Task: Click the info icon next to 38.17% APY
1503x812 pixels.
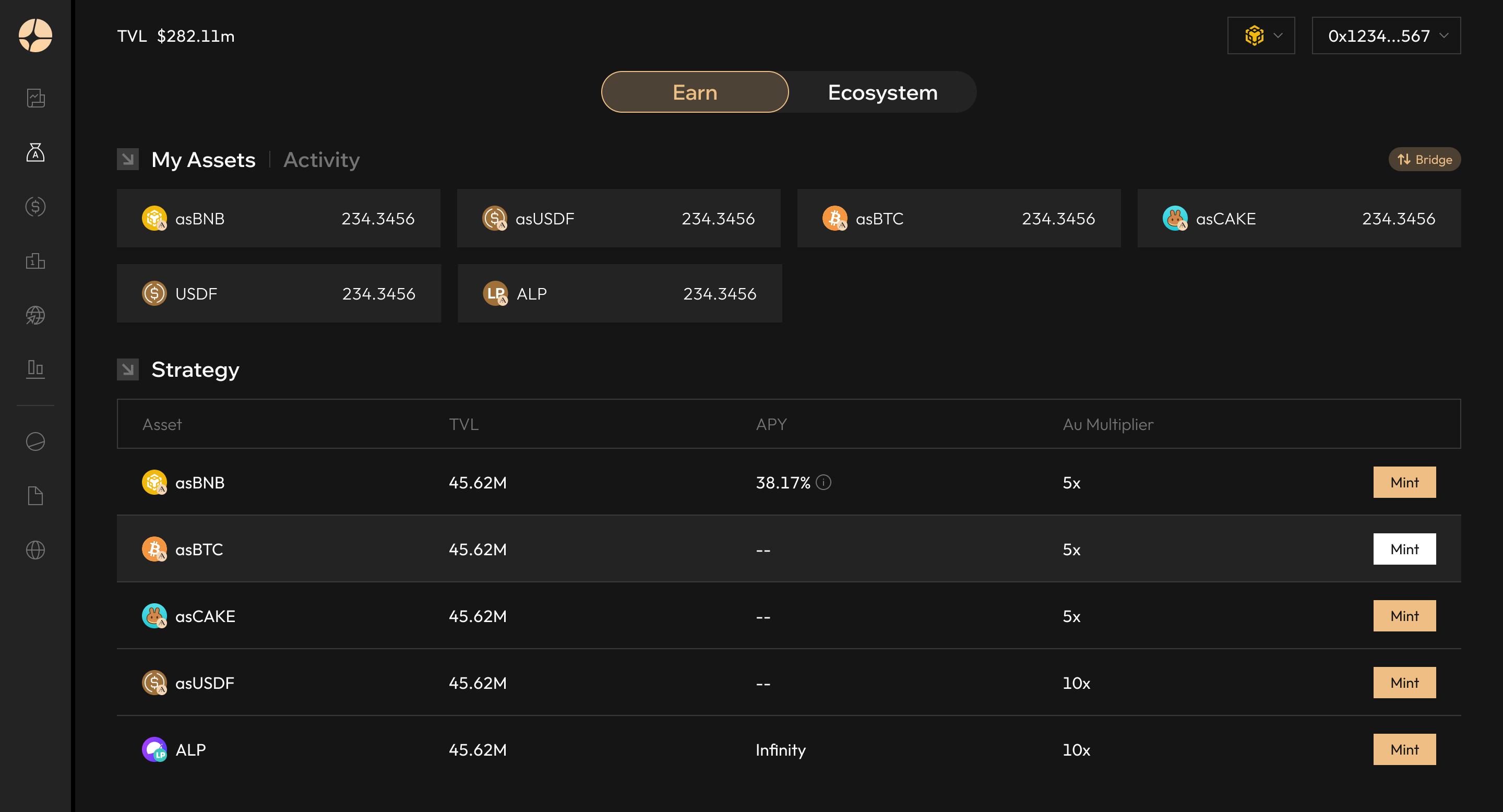Action: [x=824, y=482]
